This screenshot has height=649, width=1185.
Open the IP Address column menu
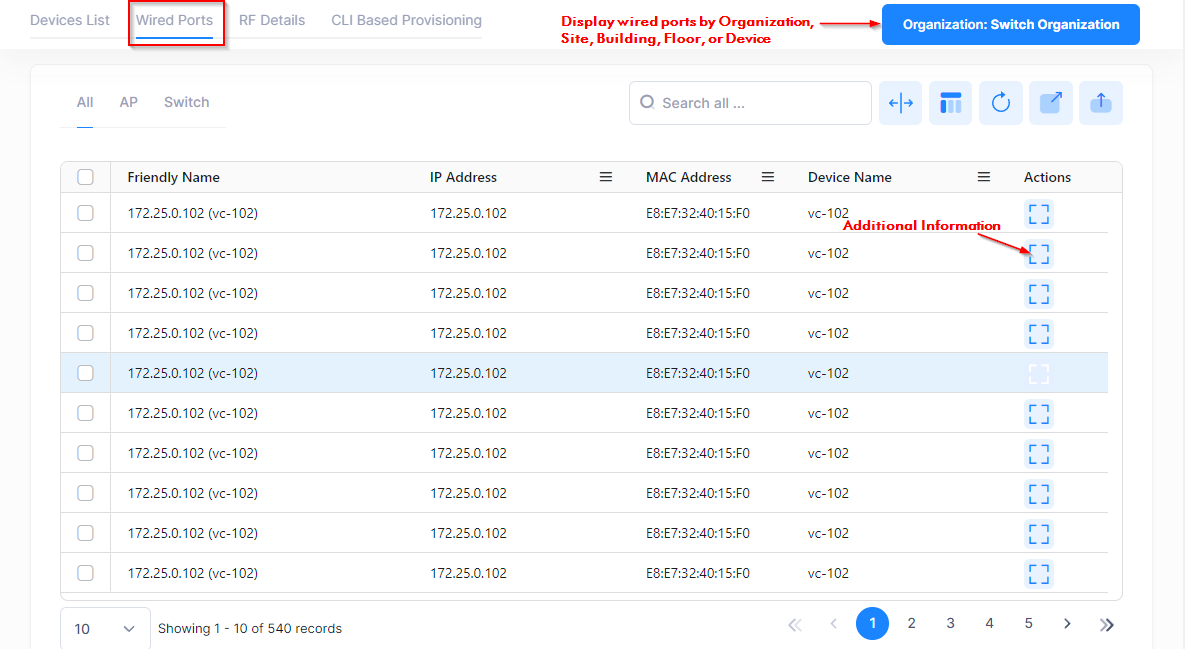(605, 177)
